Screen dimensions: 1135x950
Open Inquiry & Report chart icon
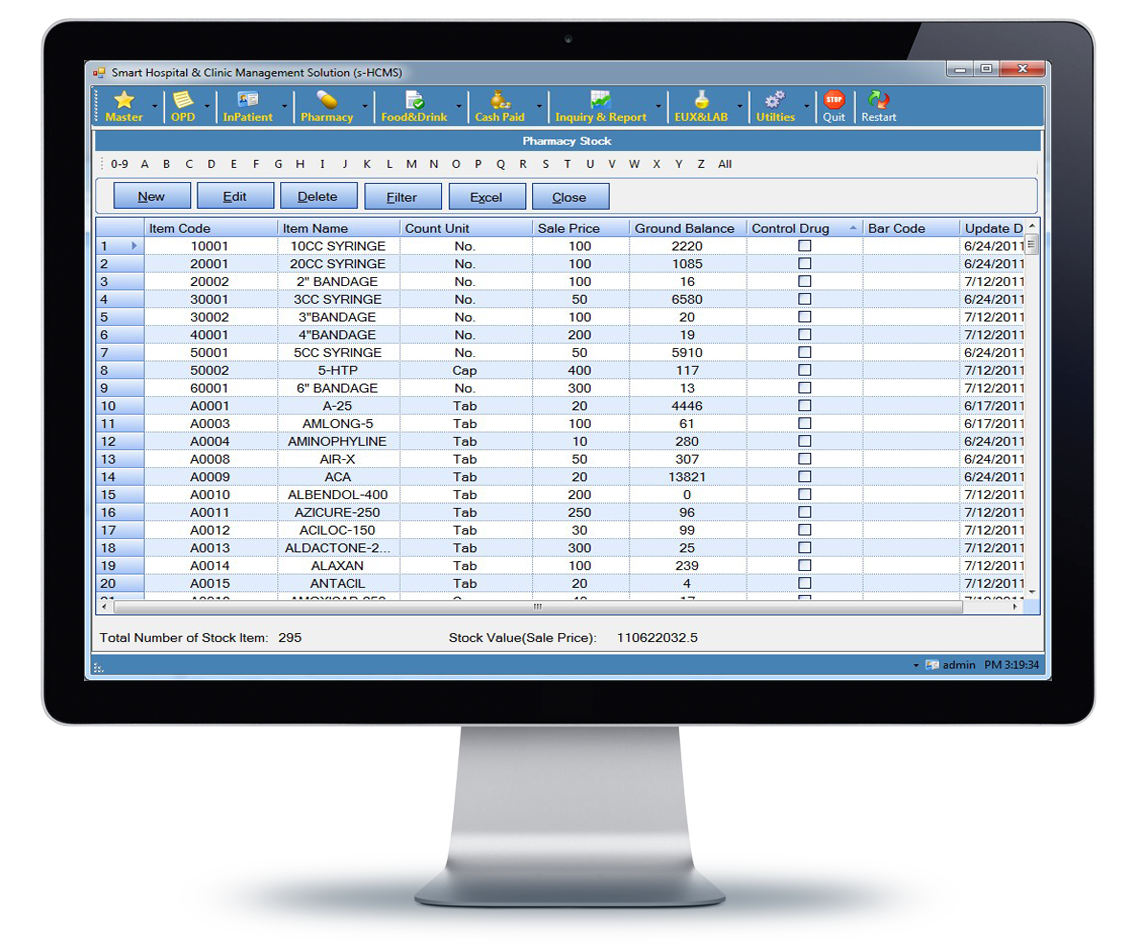pos(600,101)
